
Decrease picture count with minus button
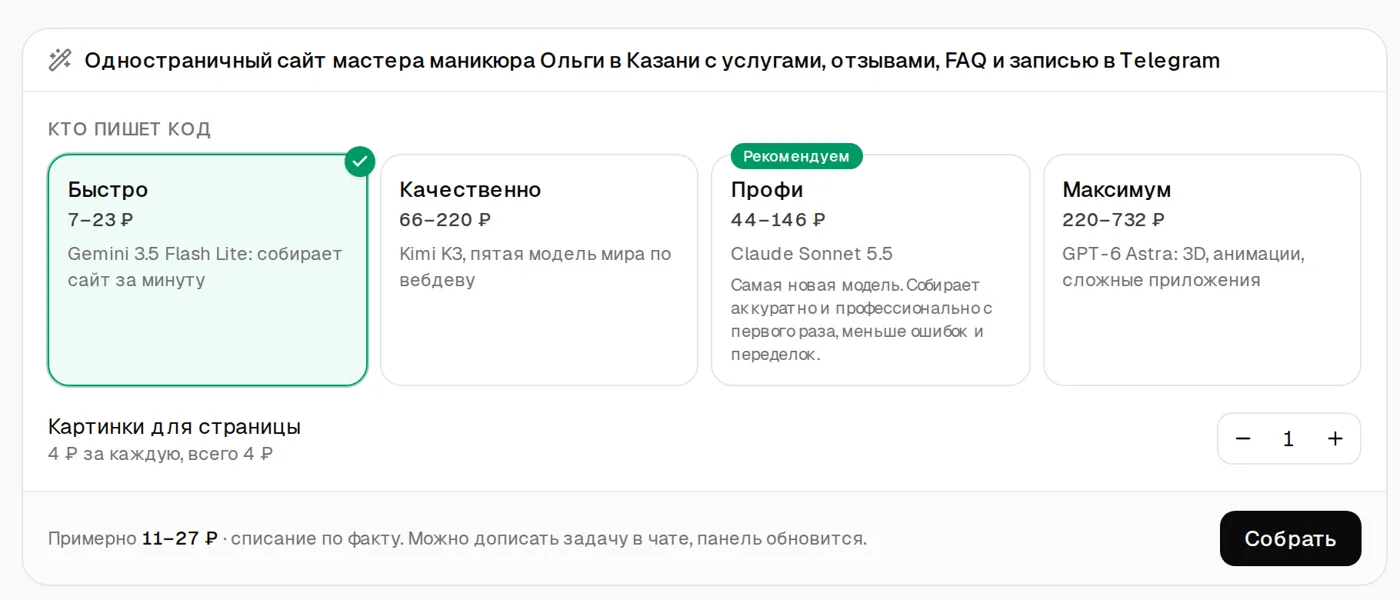tap(1243, 439)
